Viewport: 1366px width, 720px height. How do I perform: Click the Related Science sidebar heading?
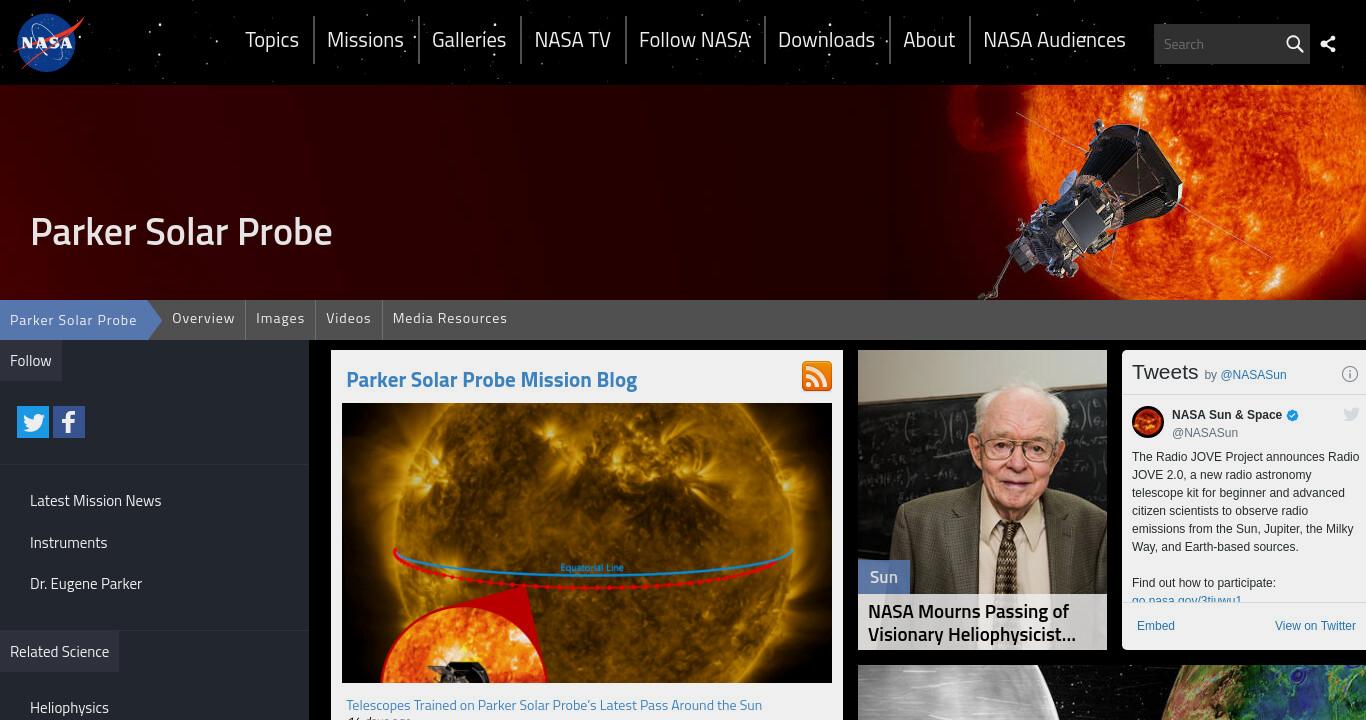[59, 651]
